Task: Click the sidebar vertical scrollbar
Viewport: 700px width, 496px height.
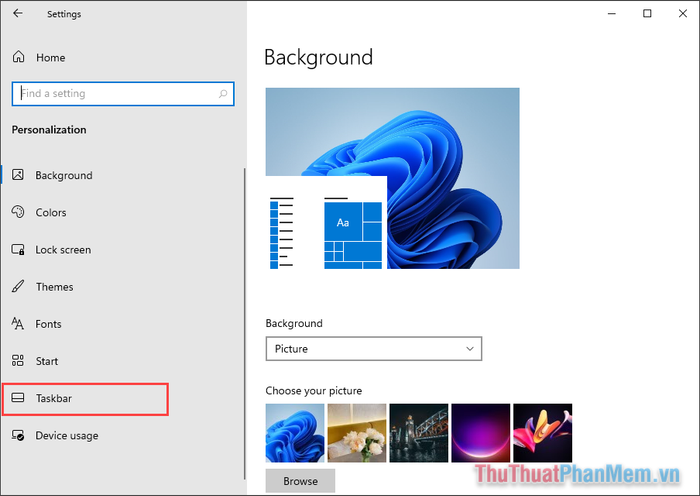Action: tap(245, 324)
